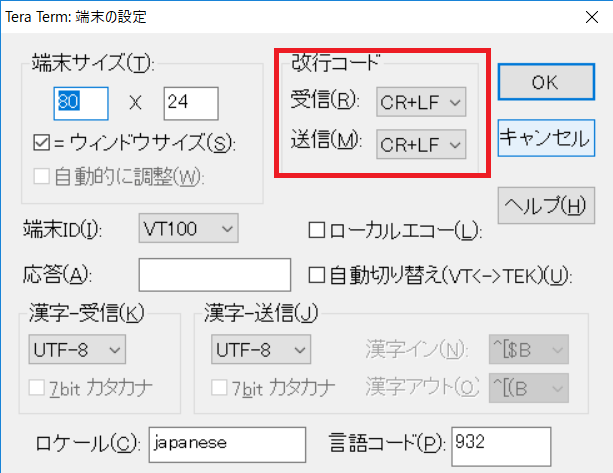Viewport: 613px width, 473px height.
Task: Open help with the ヘルプ button
Action: pos(544,206)
